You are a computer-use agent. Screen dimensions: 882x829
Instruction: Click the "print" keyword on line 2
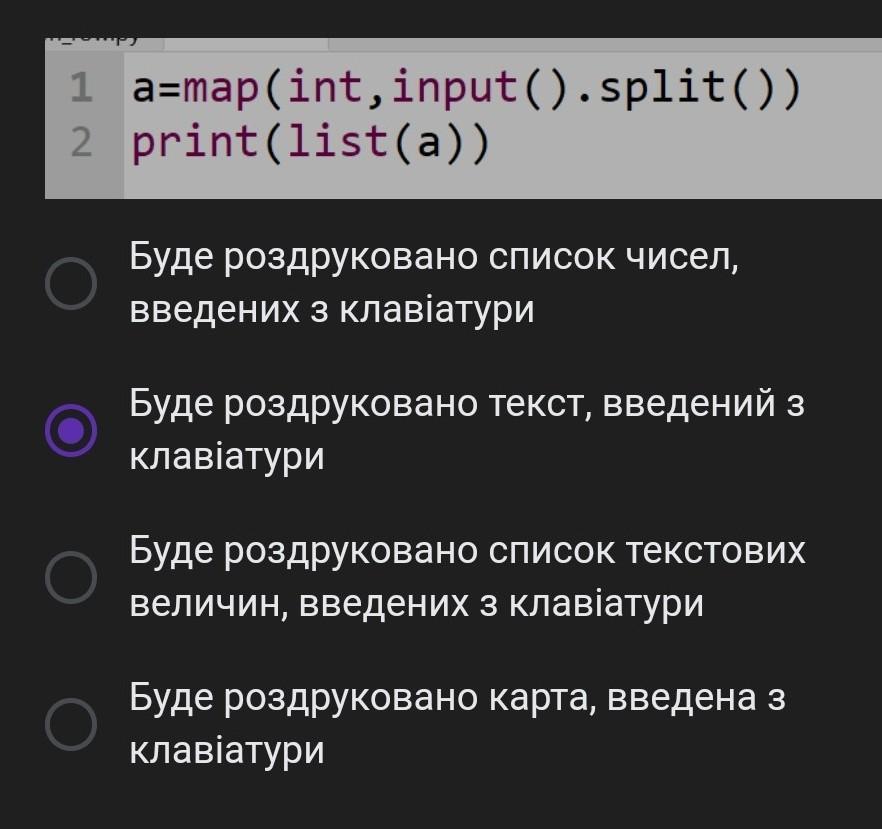[195, 143]
